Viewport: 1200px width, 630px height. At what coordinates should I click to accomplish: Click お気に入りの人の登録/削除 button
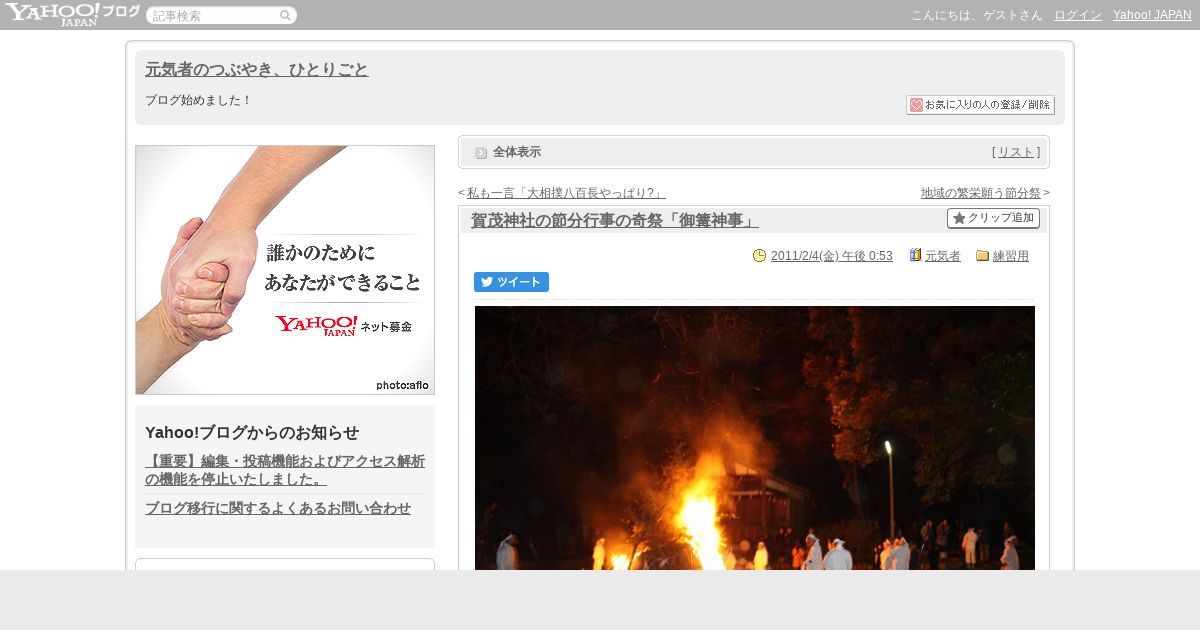coord(980,105)
